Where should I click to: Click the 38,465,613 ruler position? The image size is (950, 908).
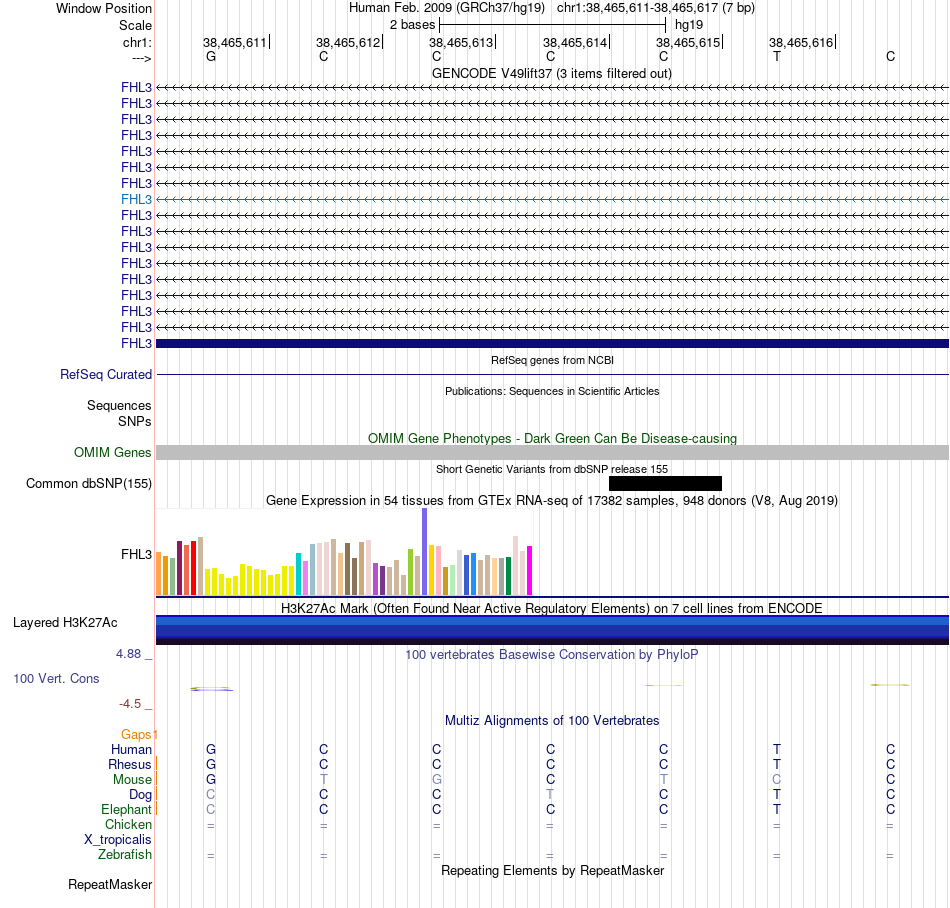point(461,42)
